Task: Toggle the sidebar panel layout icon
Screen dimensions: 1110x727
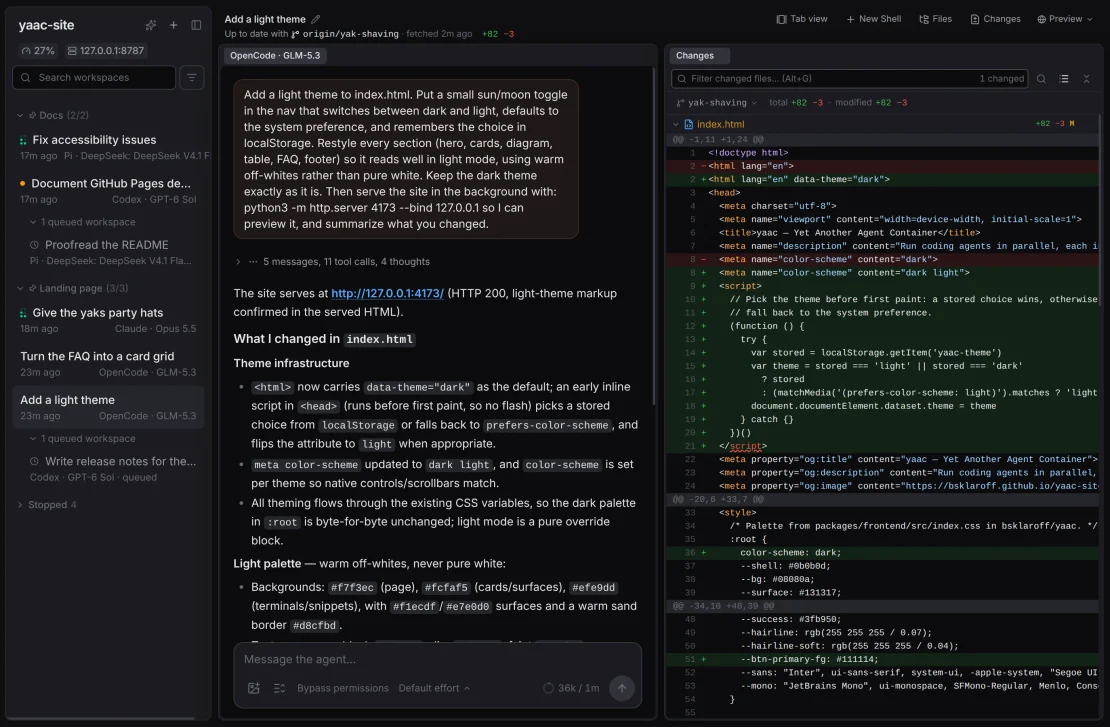Action: tap(196, 25)
